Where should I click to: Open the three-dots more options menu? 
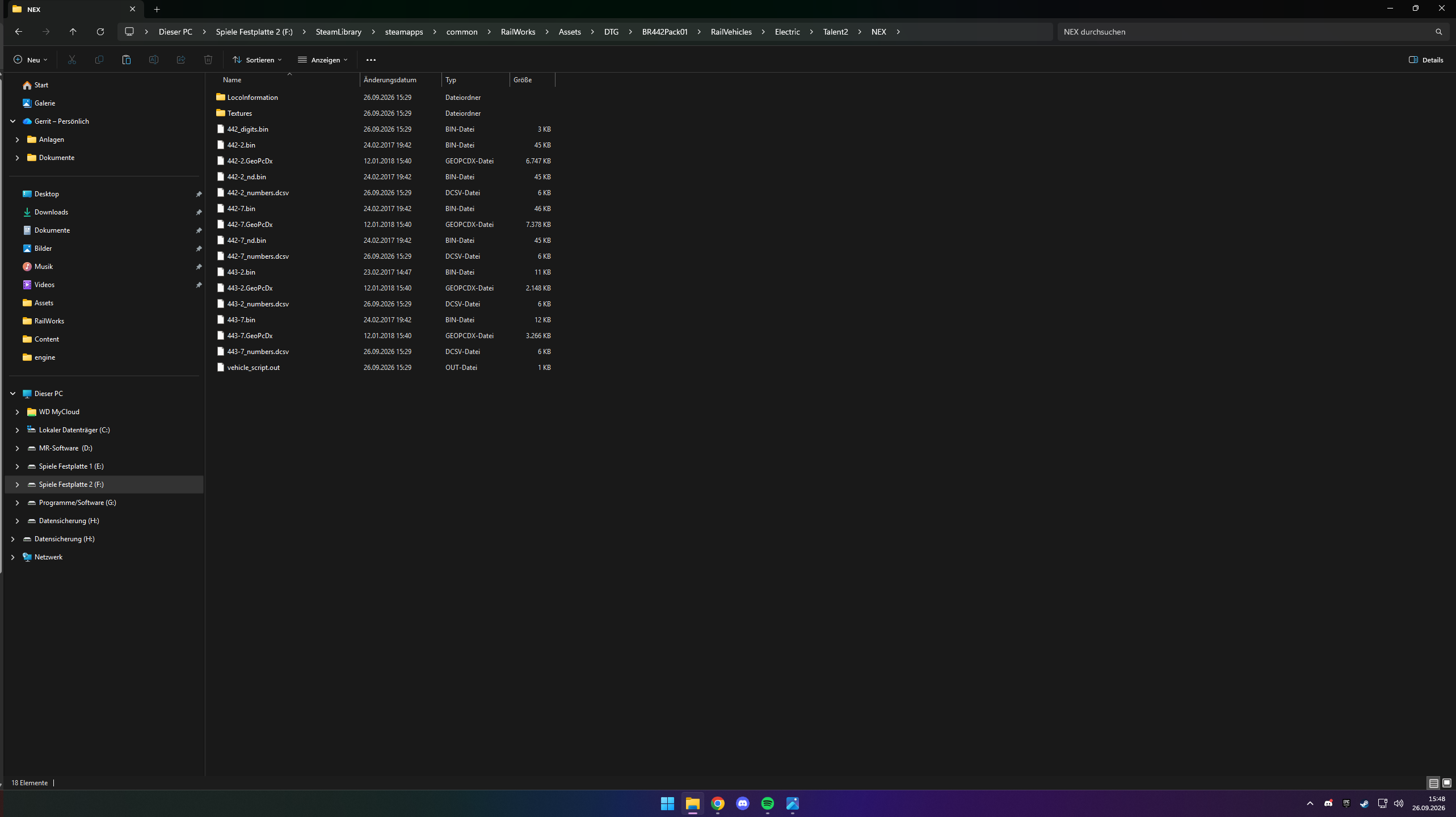[371, 60]
